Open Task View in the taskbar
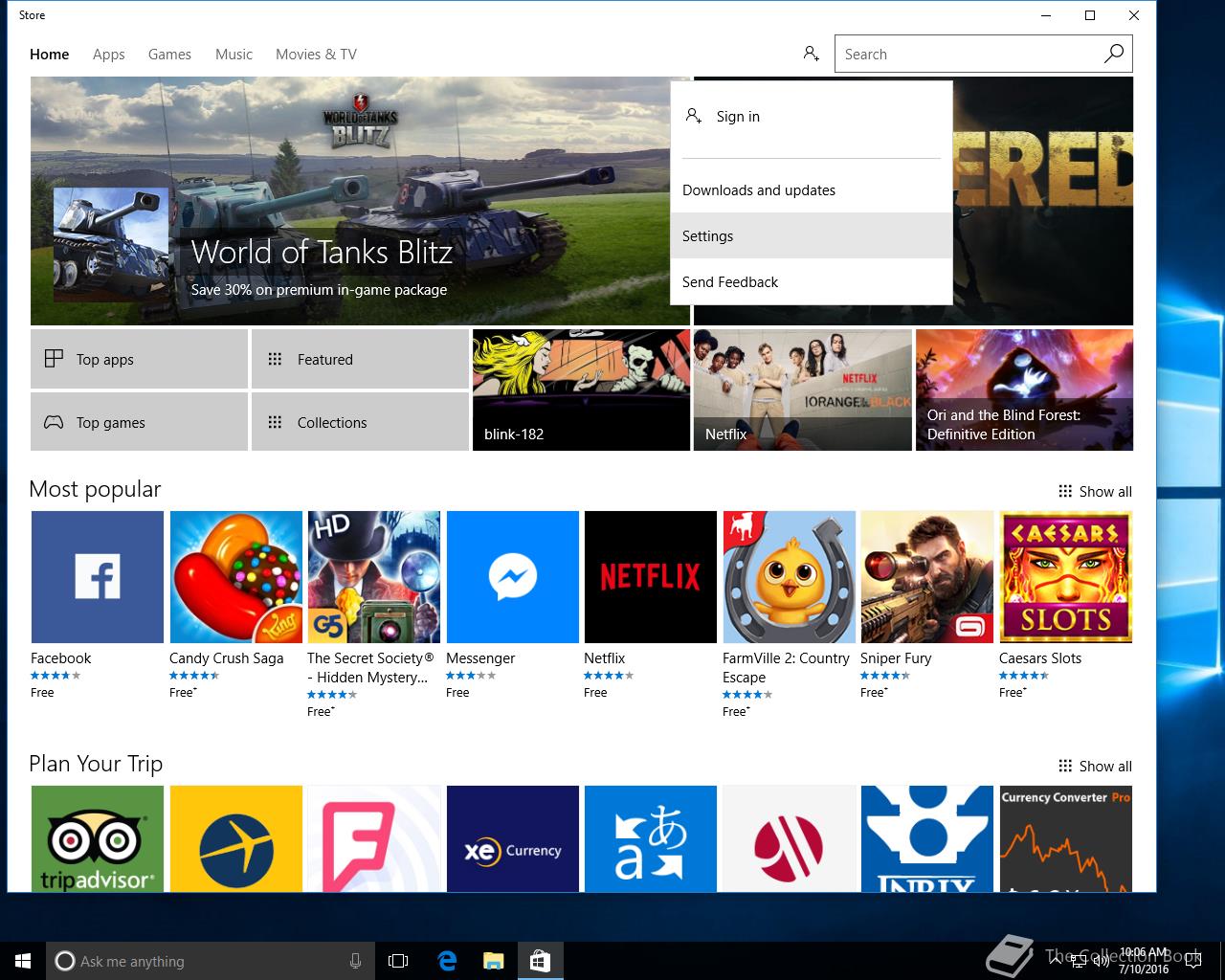Image resolution: width=1225 pixels, height=980 pixels. coord(398,961)
